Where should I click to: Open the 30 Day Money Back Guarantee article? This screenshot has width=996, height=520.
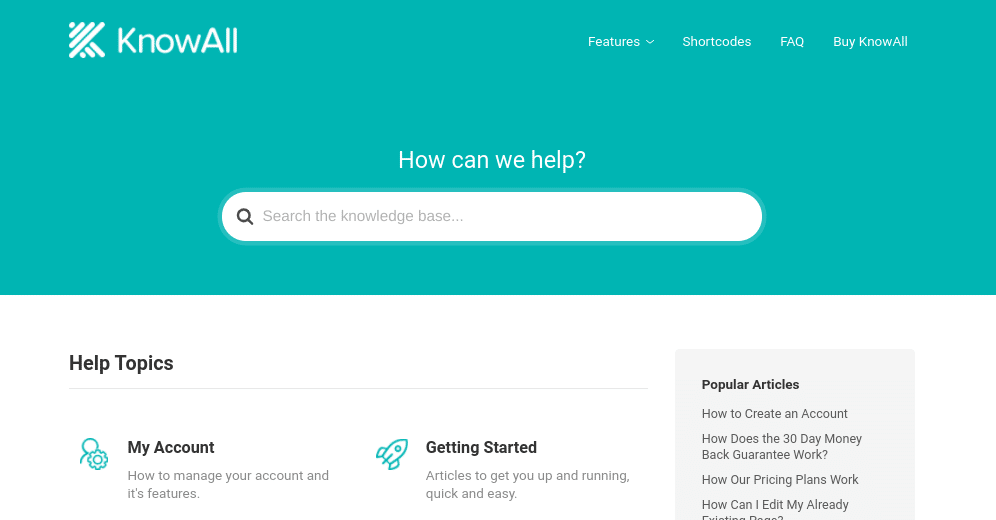(781, 447)
